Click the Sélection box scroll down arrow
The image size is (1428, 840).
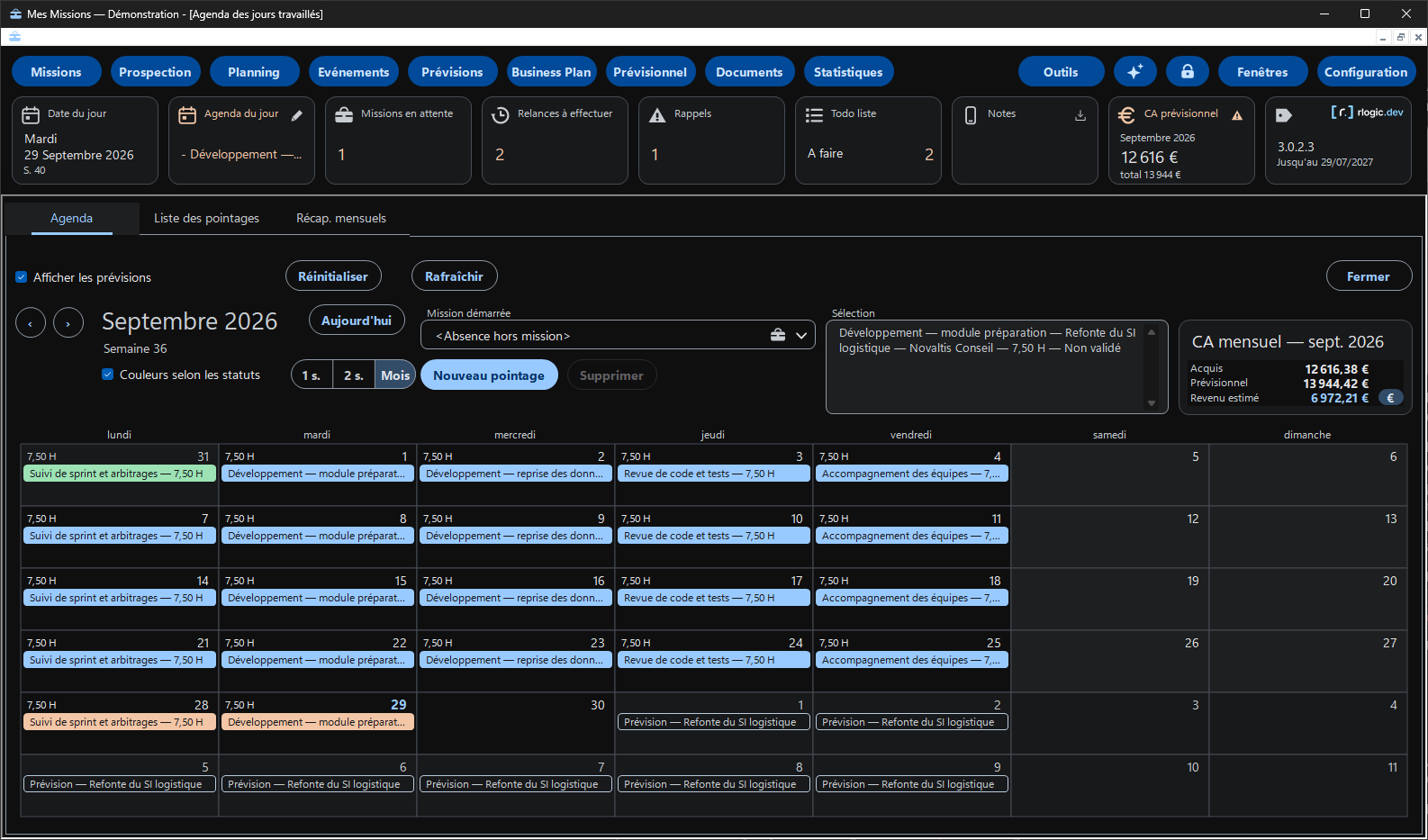tap(1152, 403)
